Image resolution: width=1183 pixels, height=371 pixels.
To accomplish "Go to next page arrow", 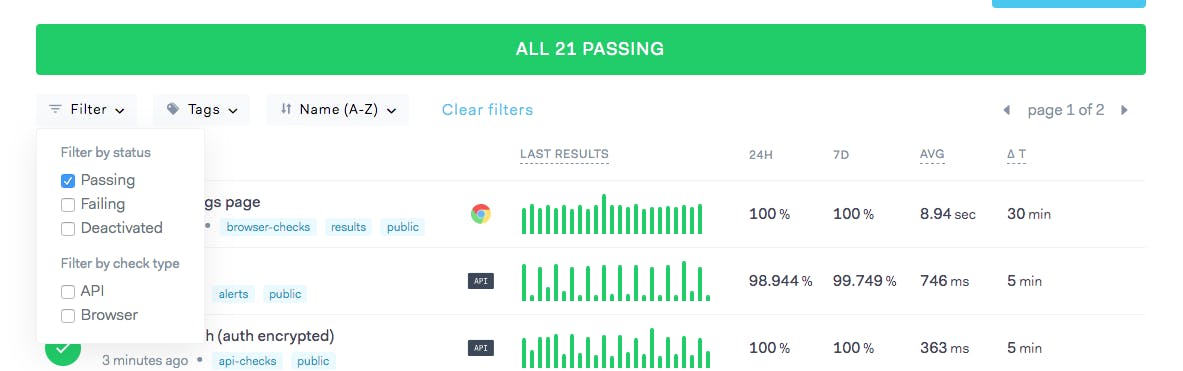I will coord(1124,110).
